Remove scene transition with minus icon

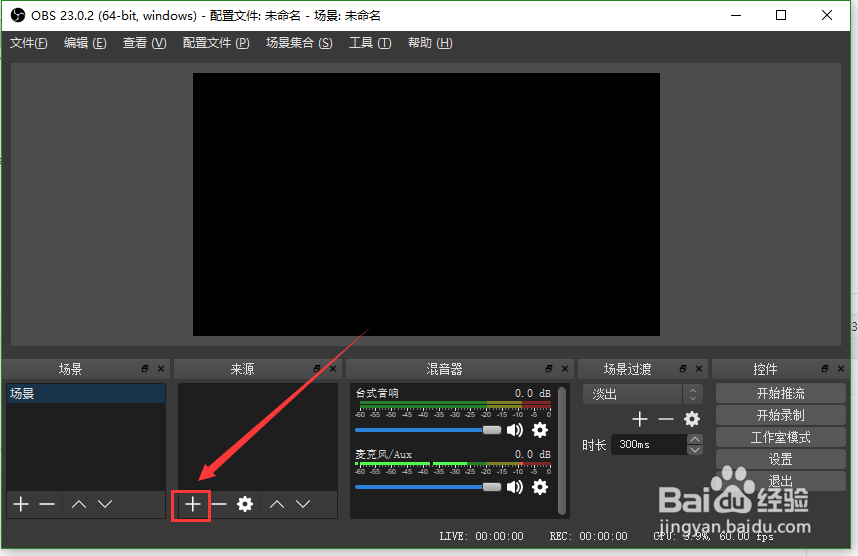(665, 419)
